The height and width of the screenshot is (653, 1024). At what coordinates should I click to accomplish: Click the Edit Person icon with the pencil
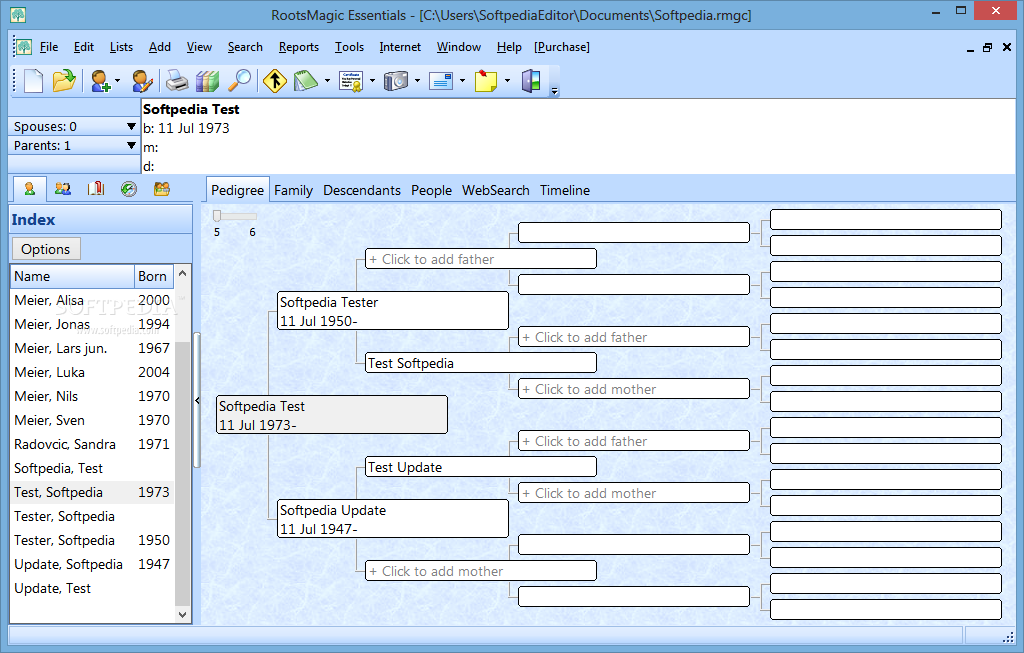(142, 81)
